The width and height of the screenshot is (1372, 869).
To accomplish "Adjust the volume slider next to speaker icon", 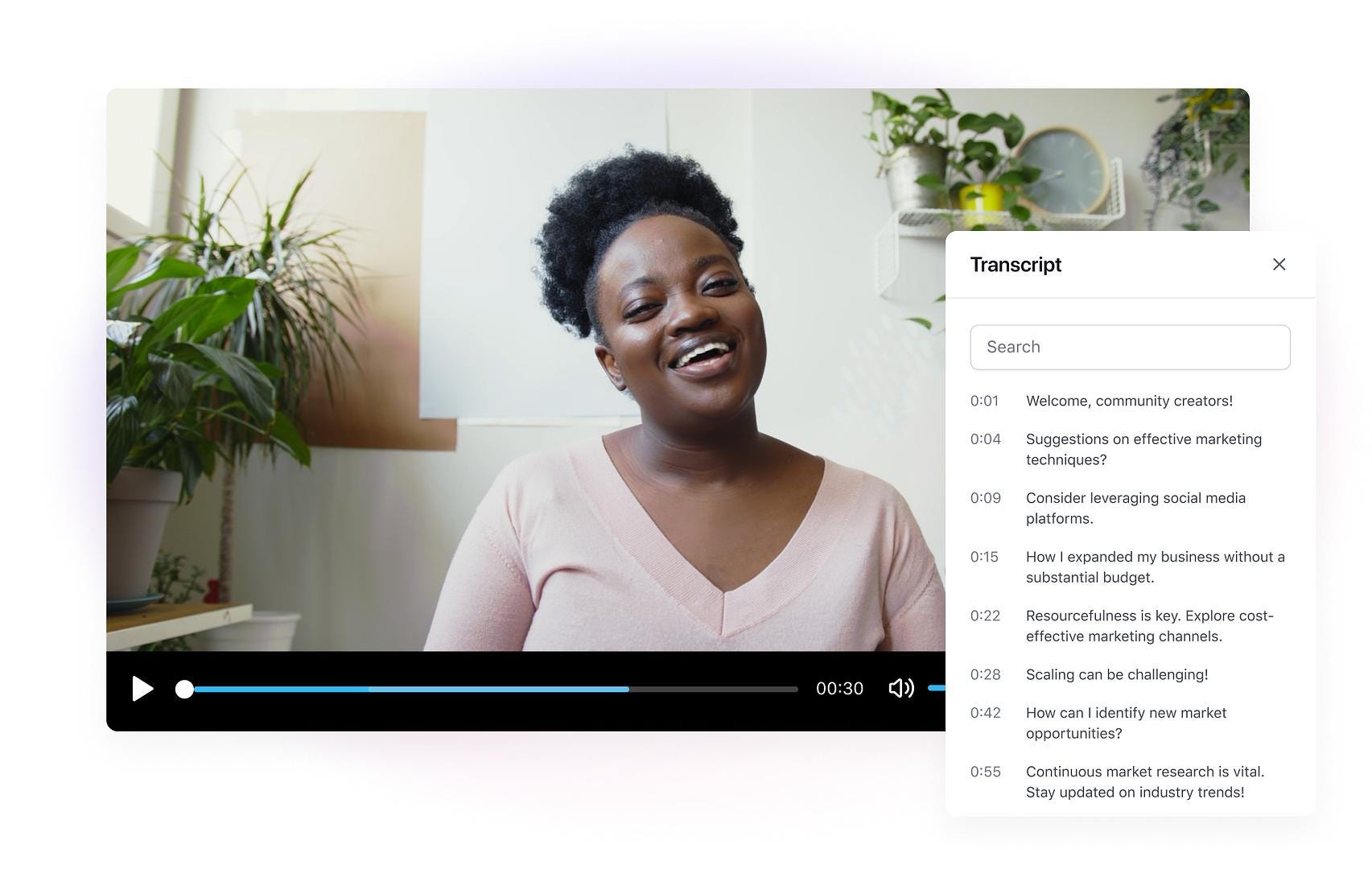I will [937, 688].
